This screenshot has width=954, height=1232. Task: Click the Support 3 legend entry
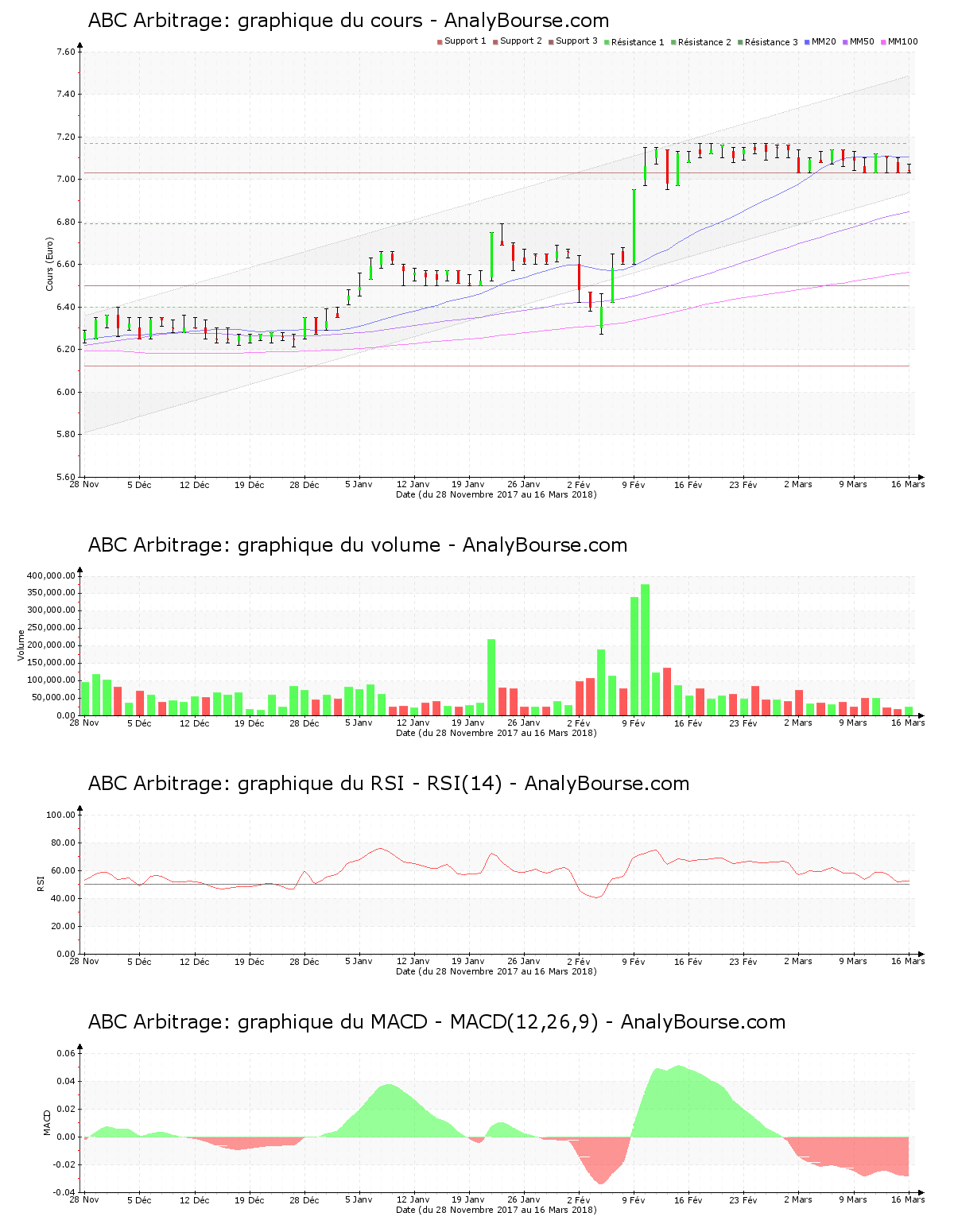click(x=572, y=41)
